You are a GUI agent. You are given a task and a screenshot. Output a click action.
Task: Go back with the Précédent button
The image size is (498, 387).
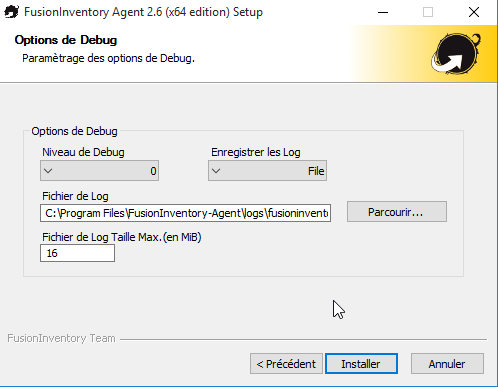tap(286, 364)
